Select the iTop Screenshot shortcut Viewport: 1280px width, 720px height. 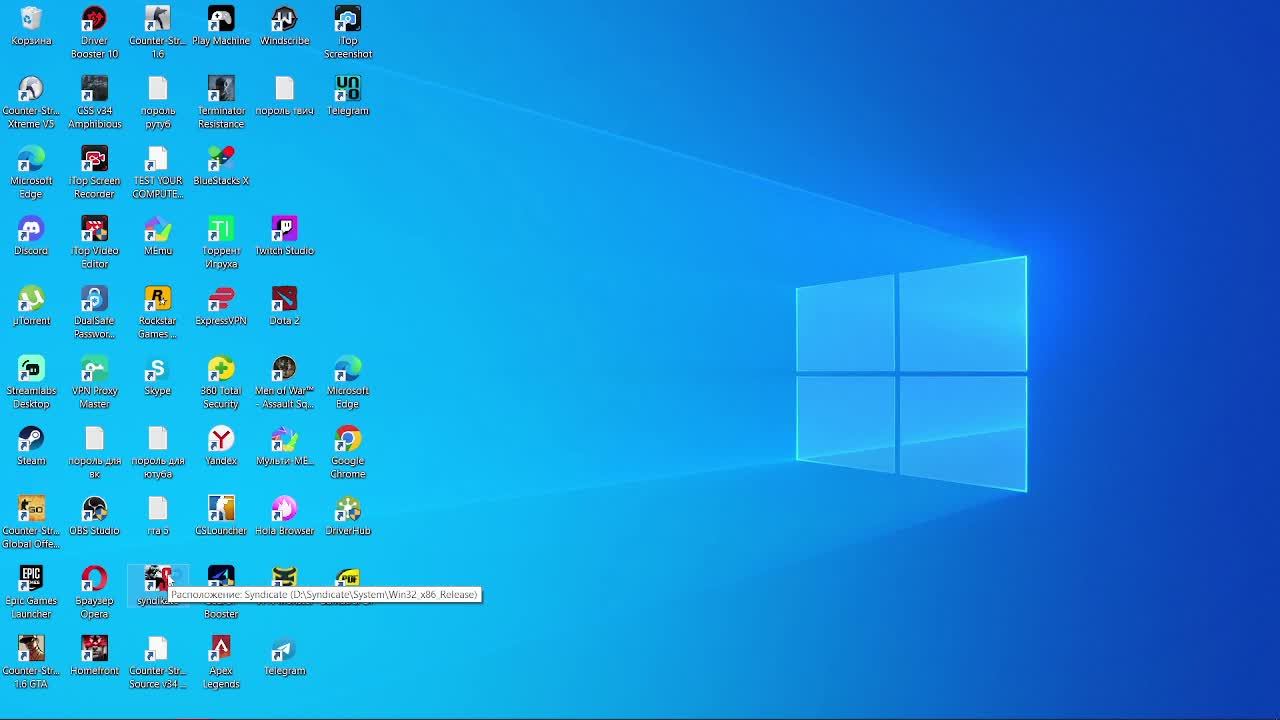tap(348, 32)
